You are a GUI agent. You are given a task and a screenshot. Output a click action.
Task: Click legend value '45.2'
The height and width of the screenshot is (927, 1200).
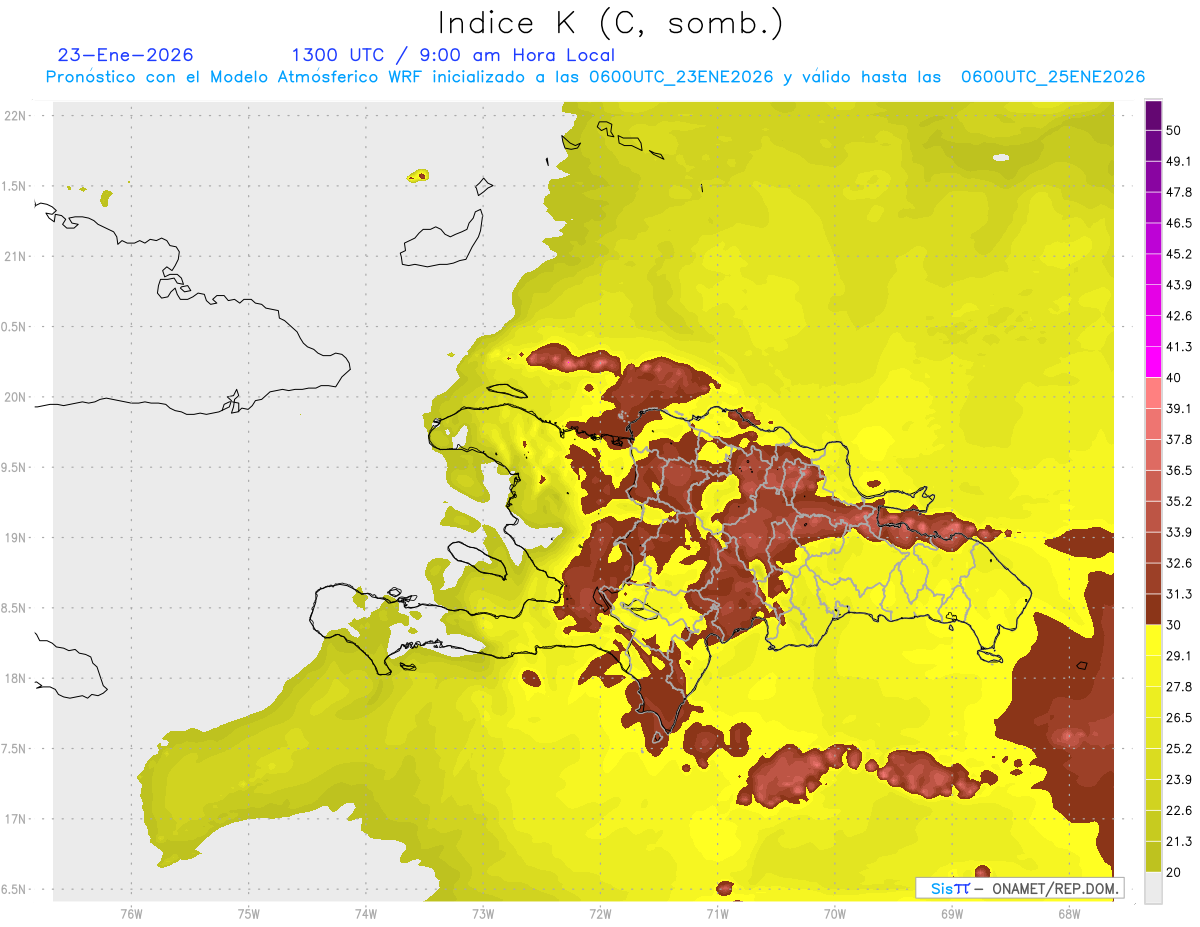click(x=1179, y=254)
